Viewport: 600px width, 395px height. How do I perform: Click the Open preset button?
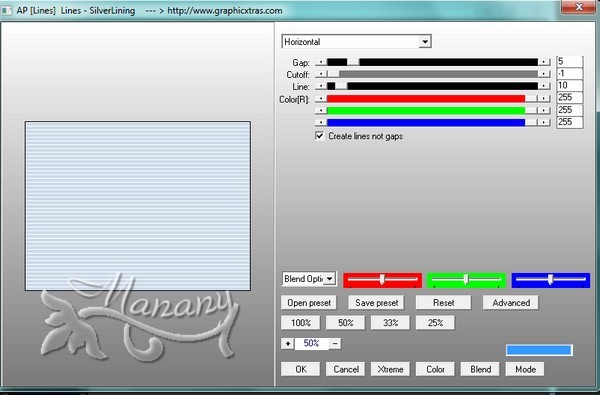[x=309, y=303]
